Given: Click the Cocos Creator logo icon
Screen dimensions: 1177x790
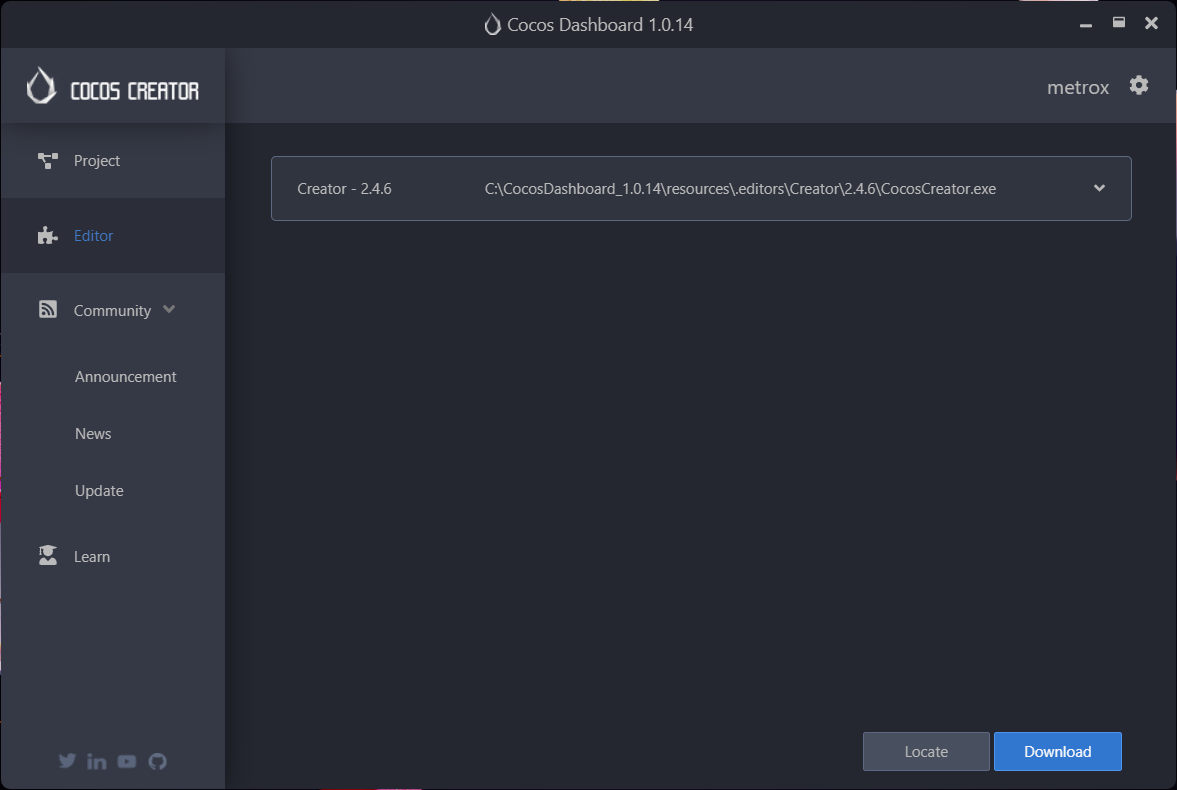Looking at the screenshot, I should [x=40, y=85].
